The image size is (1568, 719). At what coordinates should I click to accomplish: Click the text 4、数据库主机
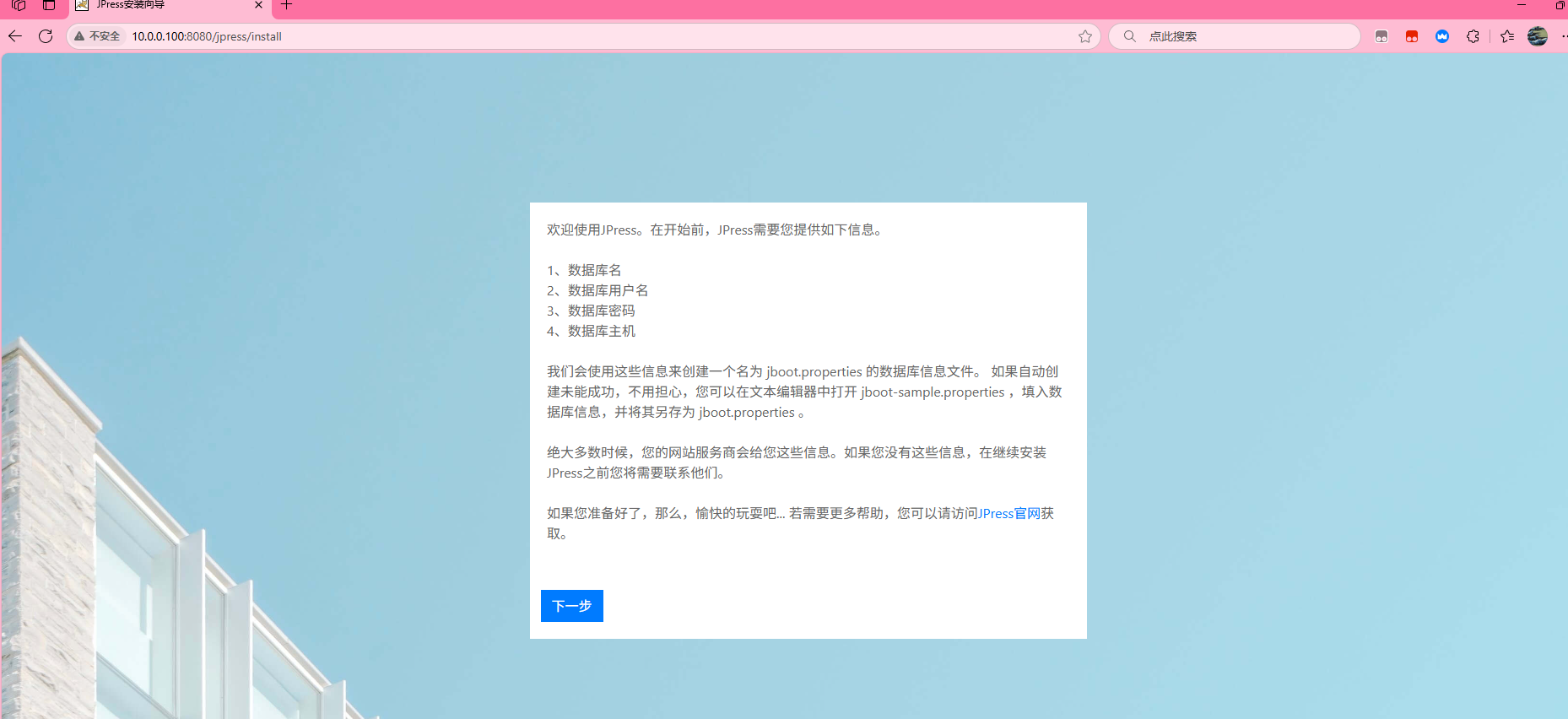click(591, 331)
